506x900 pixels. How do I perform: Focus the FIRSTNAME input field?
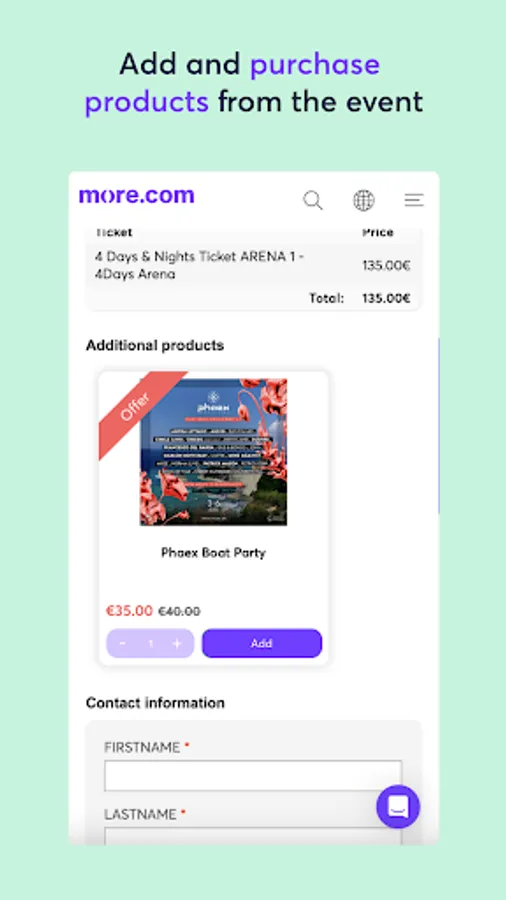coord(253,776)
